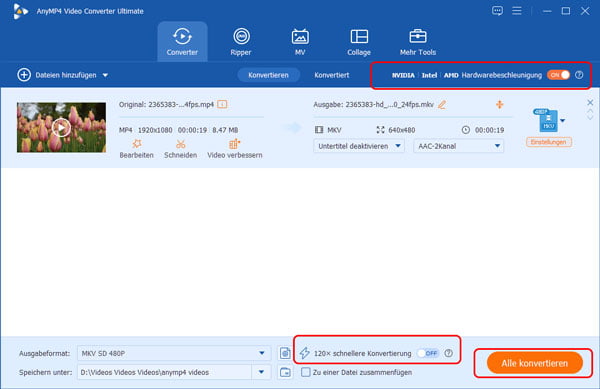Enable 120× schnellere Konvertierung toggle

(428, 353)
